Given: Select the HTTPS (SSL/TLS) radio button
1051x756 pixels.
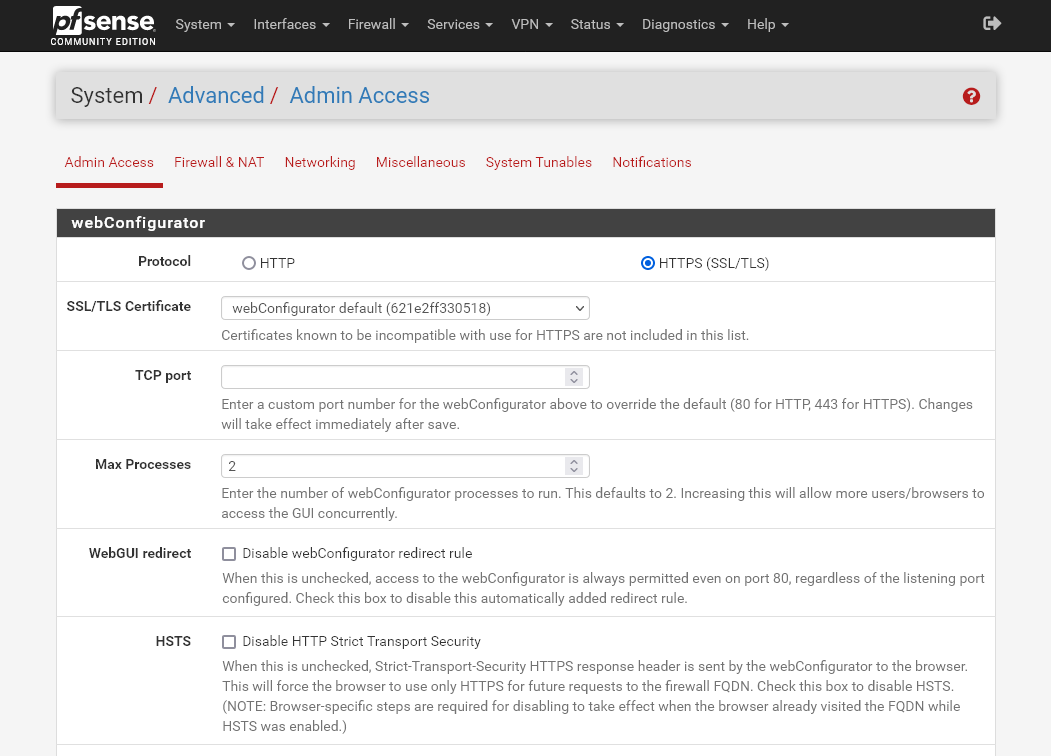Looking at the screenshot, I should pos(648,263).
